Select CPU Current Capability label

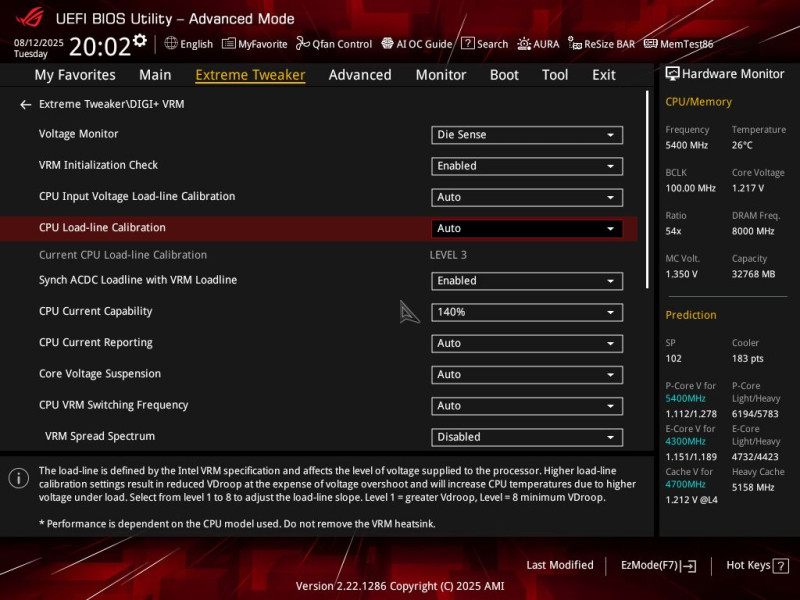(x=95, y=311)
